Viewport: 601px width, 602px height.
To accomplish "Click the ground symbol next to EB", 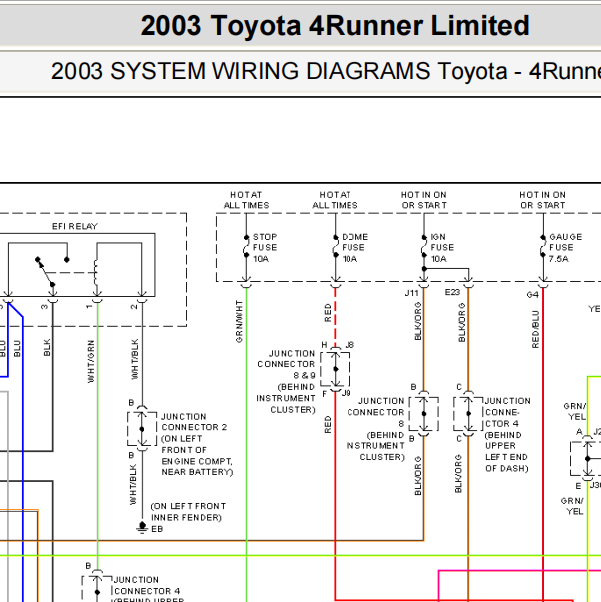I will tap(142, 528).
